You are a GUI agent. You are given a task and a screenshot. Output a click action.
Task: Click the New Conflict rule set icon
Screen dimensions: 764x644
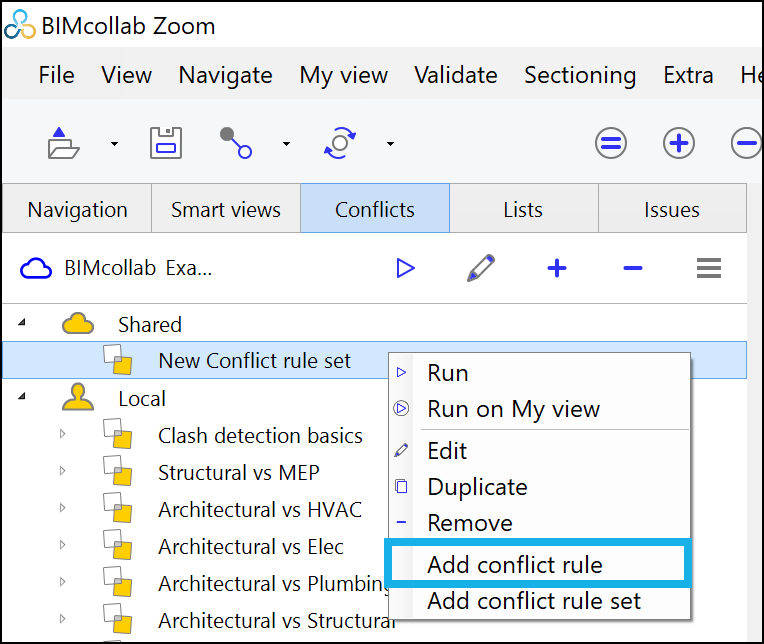(117, 360)
